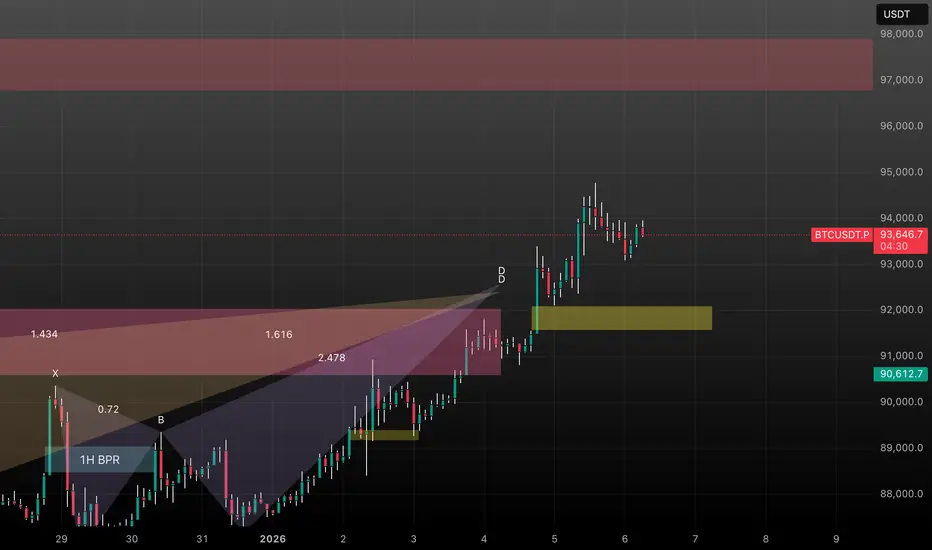932x550 pixels.
Task: Select the wide yellow rectangle below 92,000
Action: [x=622, y=318]
